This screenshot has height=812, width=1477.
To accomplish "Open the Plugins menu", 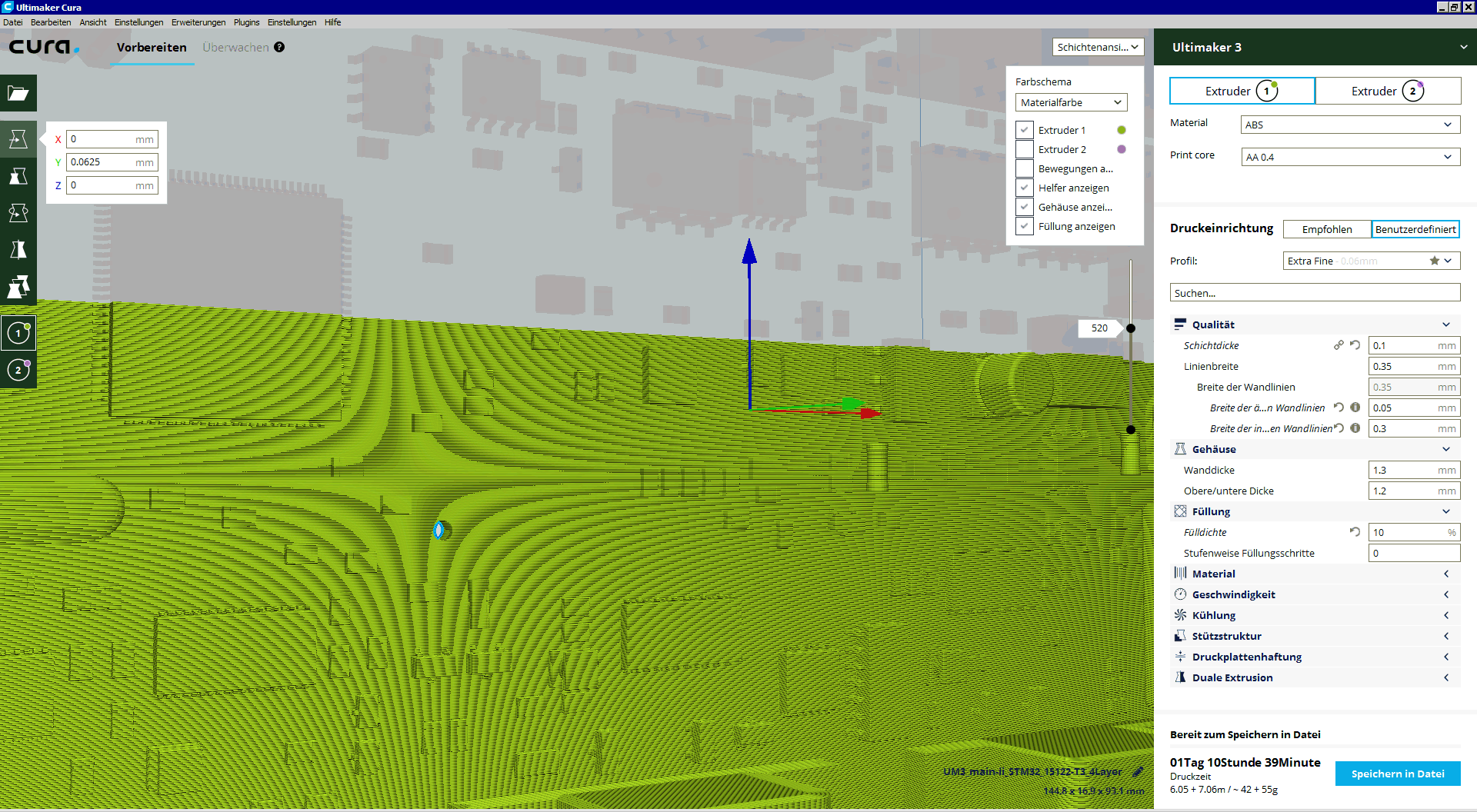I will (247, 22).
